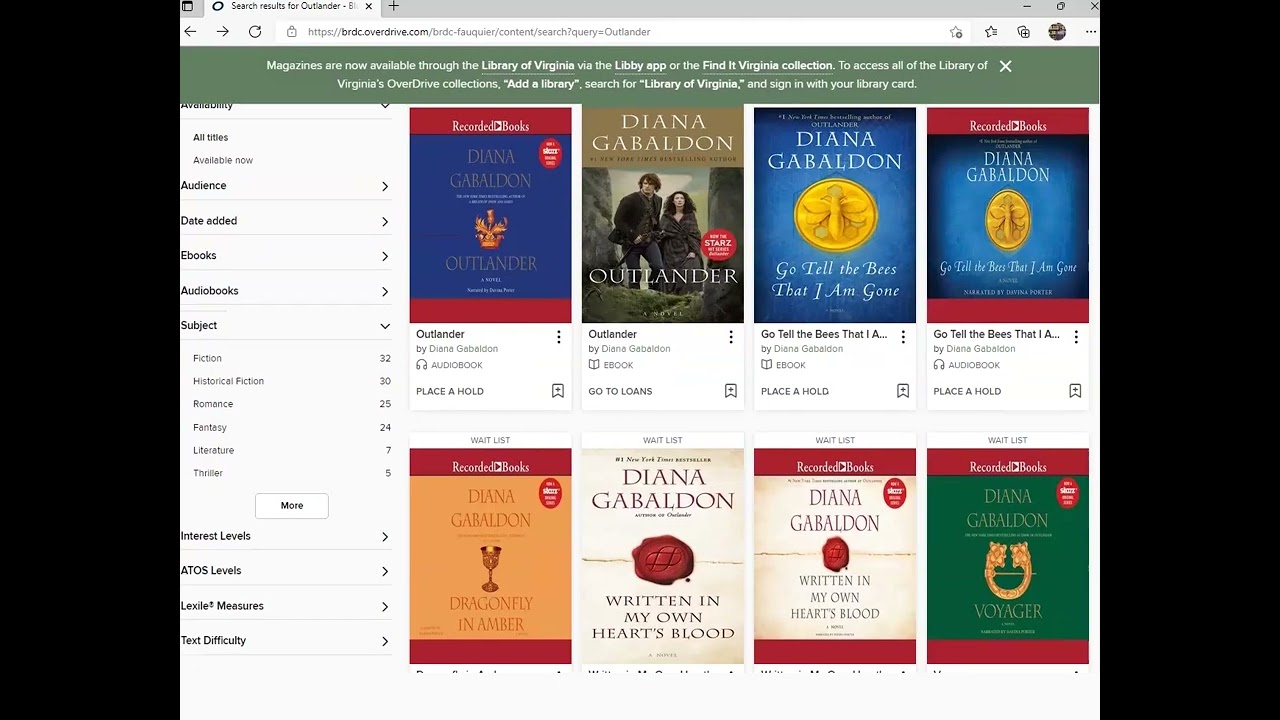The image size is (1280, 720).
Task: Open the browser favorites list icon
Action: pos(991,32)
